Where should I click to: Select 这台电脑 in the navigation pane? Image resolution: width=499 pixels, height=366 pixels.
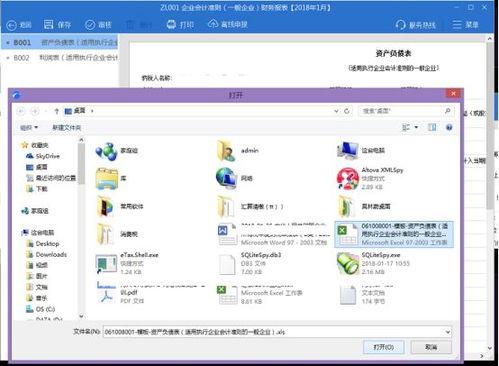tap(38, 233)
